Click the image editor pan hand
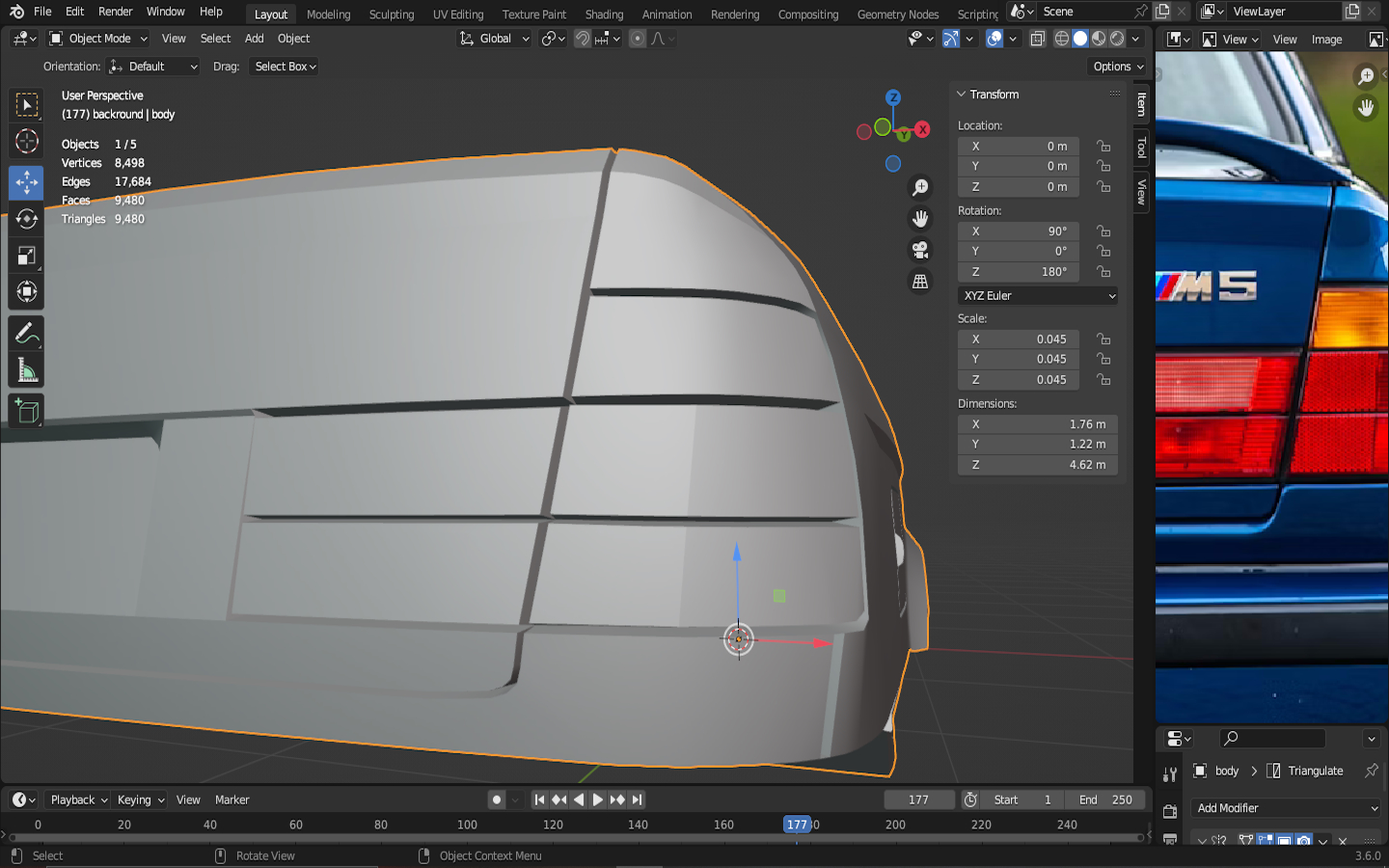 pos(1366,107)
